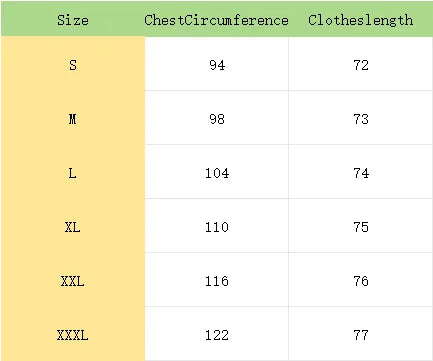Click the clothes length 72 cell

point(361,64)
